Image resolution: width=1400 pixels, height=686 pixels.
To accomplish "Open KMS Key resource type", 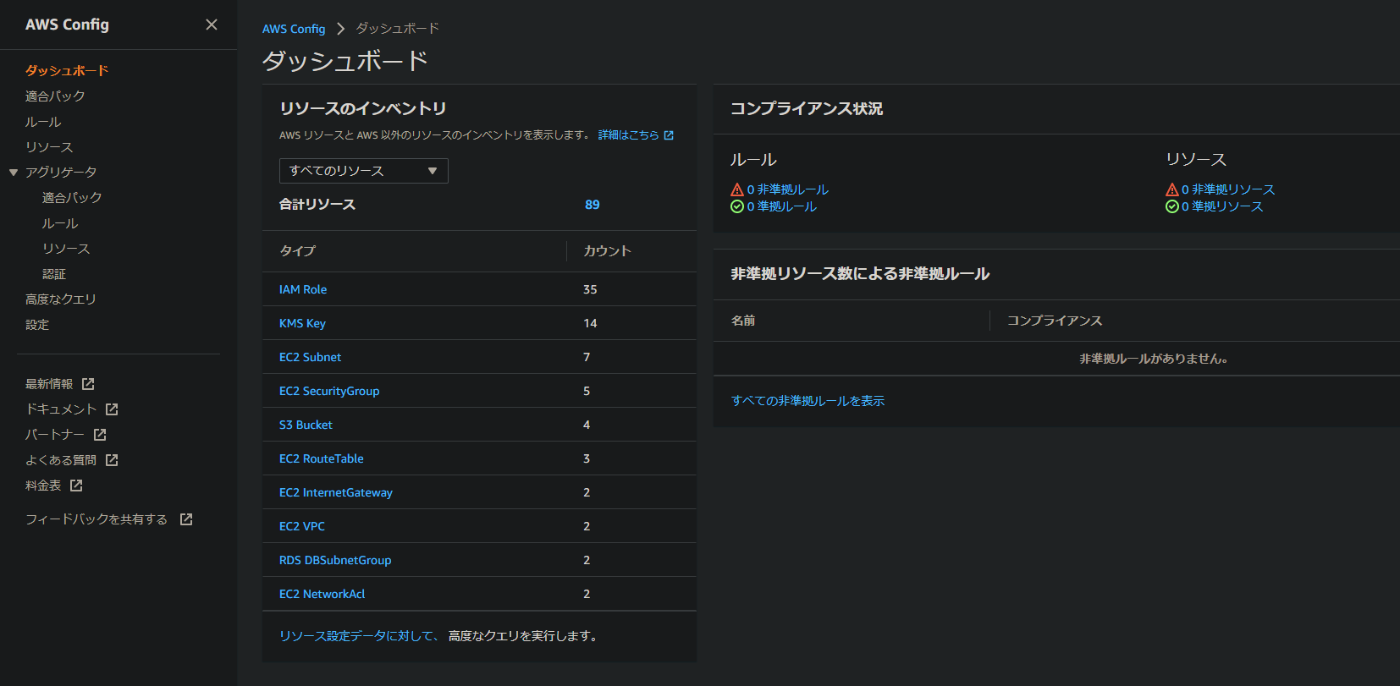I will click(302, 324).
